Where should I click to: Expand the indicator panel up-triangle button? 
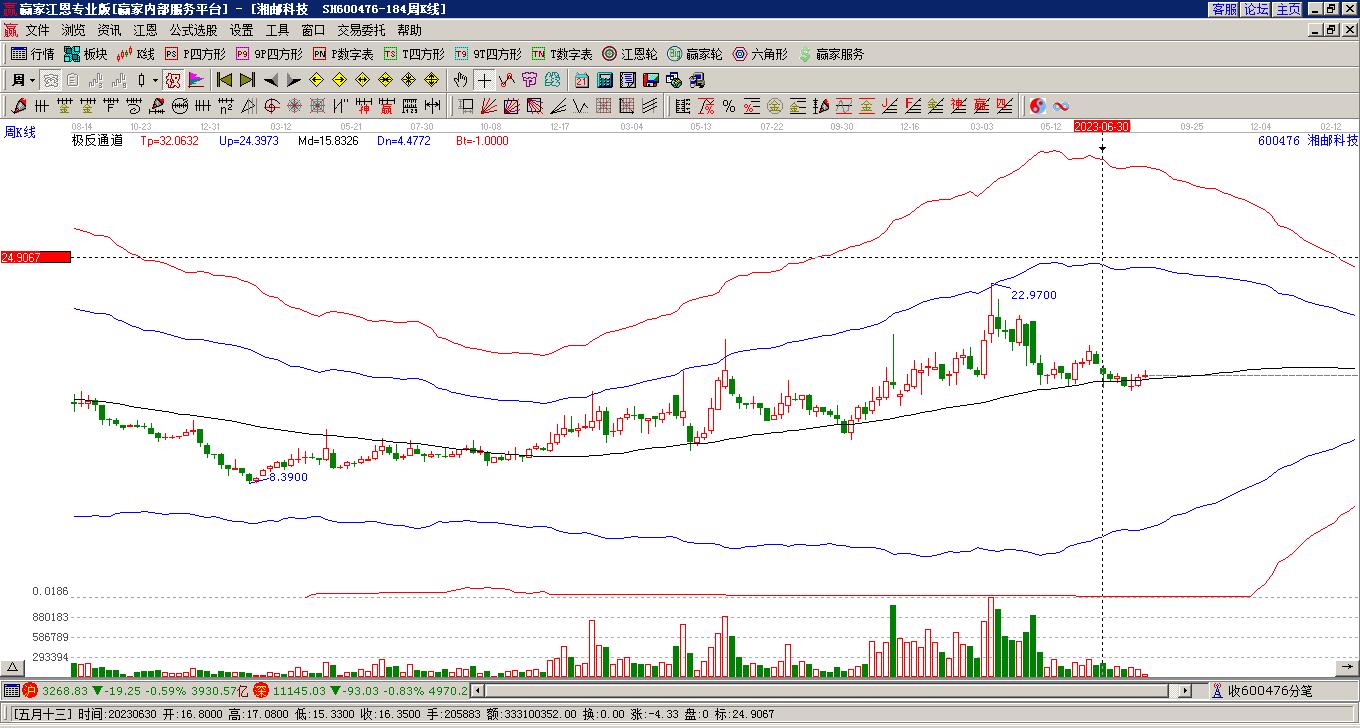13,667
